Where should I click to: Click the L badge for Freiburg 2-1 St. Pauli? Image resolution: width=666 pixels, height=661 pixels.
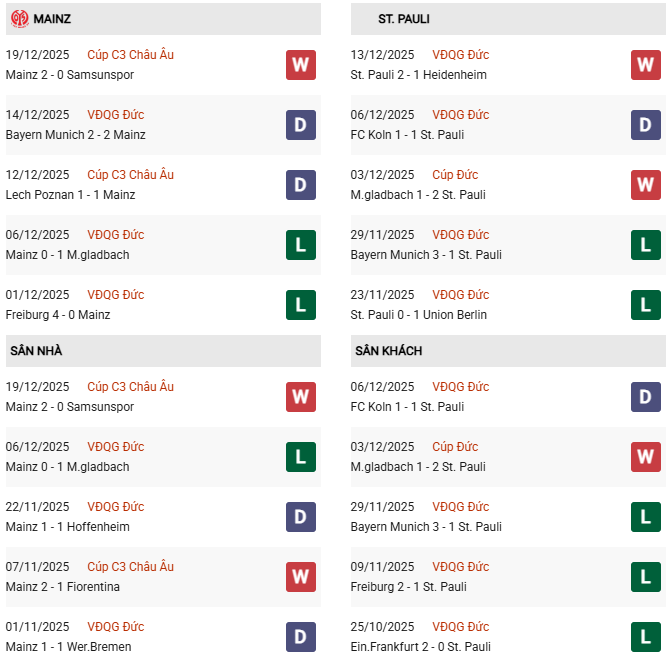pos(646,577)
